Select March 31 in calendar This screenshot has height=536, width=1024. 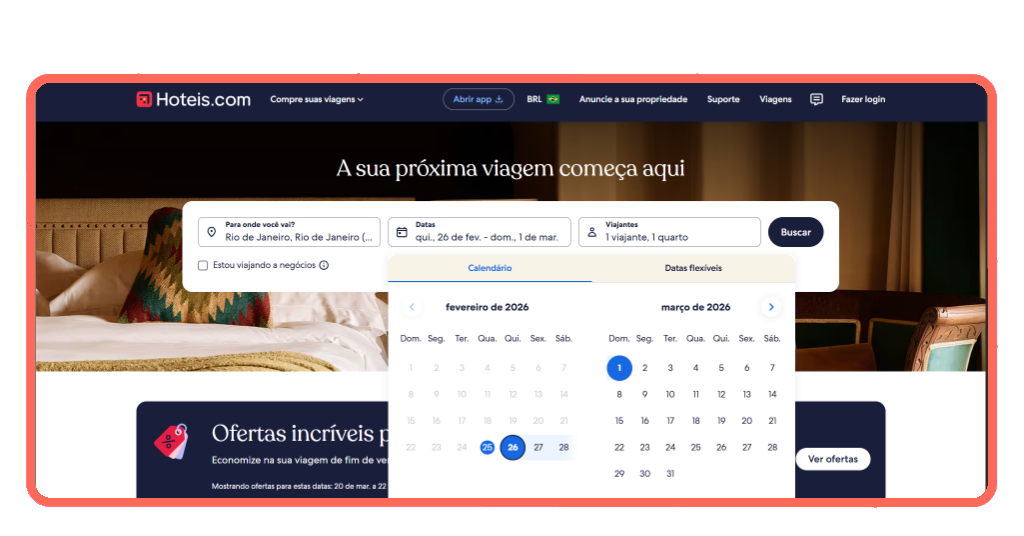(x=670, y=474)
